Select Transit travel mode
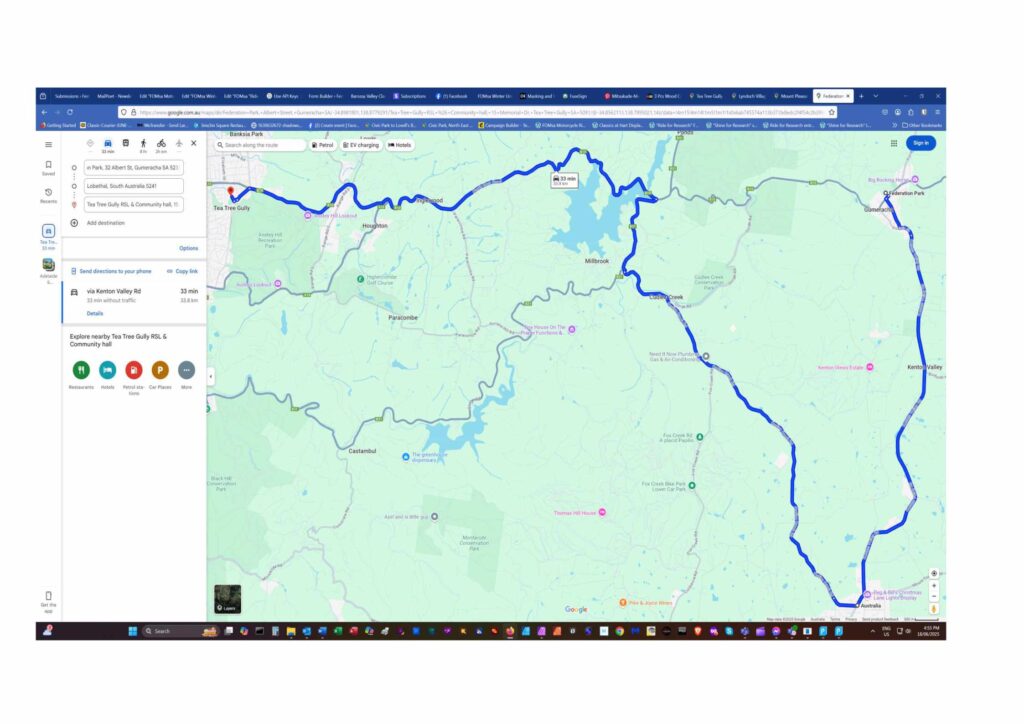Image resolution: width=1024 pixels, height=724 pixels. 126,144
